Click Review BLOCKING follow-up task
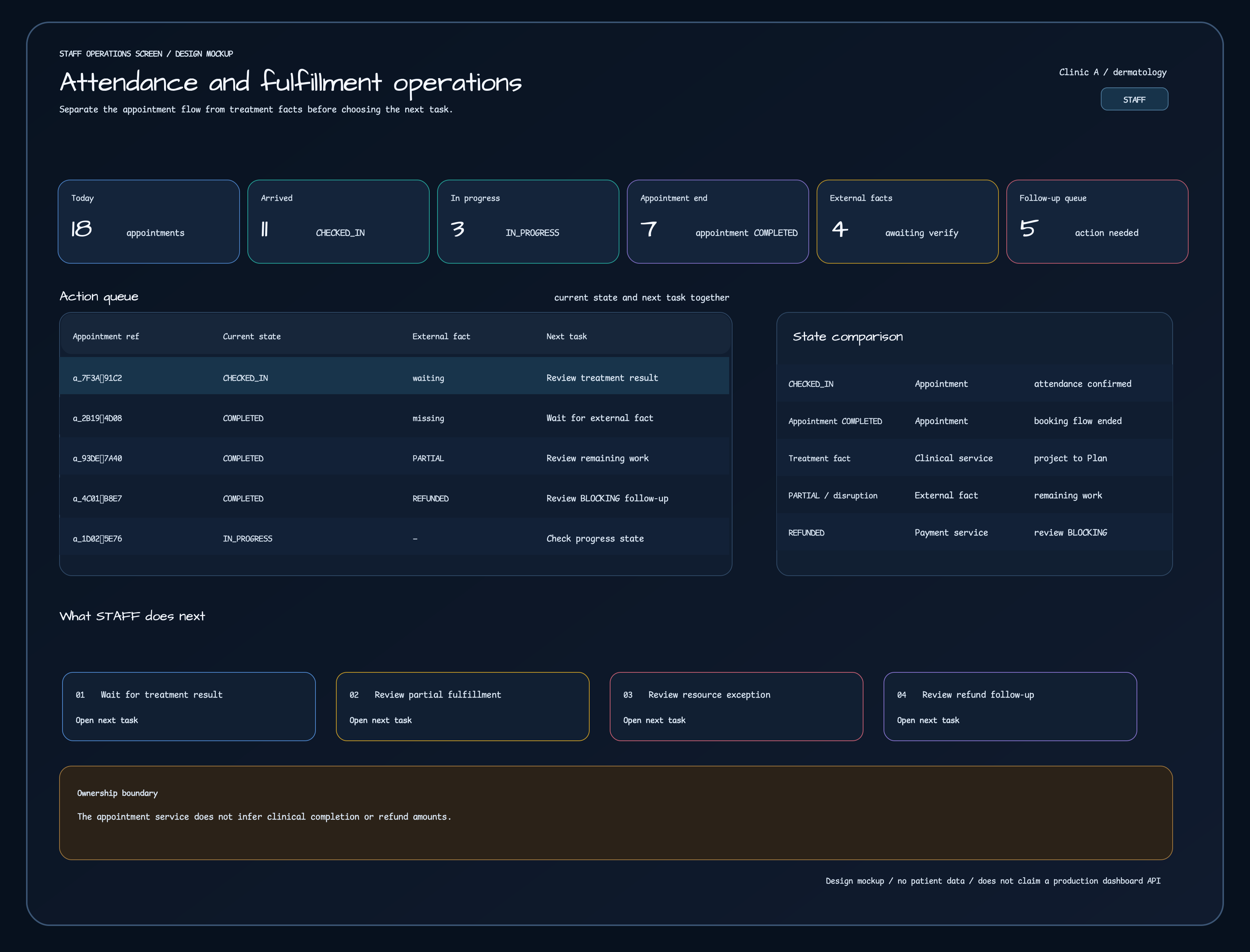The image size is (1250, 952). coord(607,499)
